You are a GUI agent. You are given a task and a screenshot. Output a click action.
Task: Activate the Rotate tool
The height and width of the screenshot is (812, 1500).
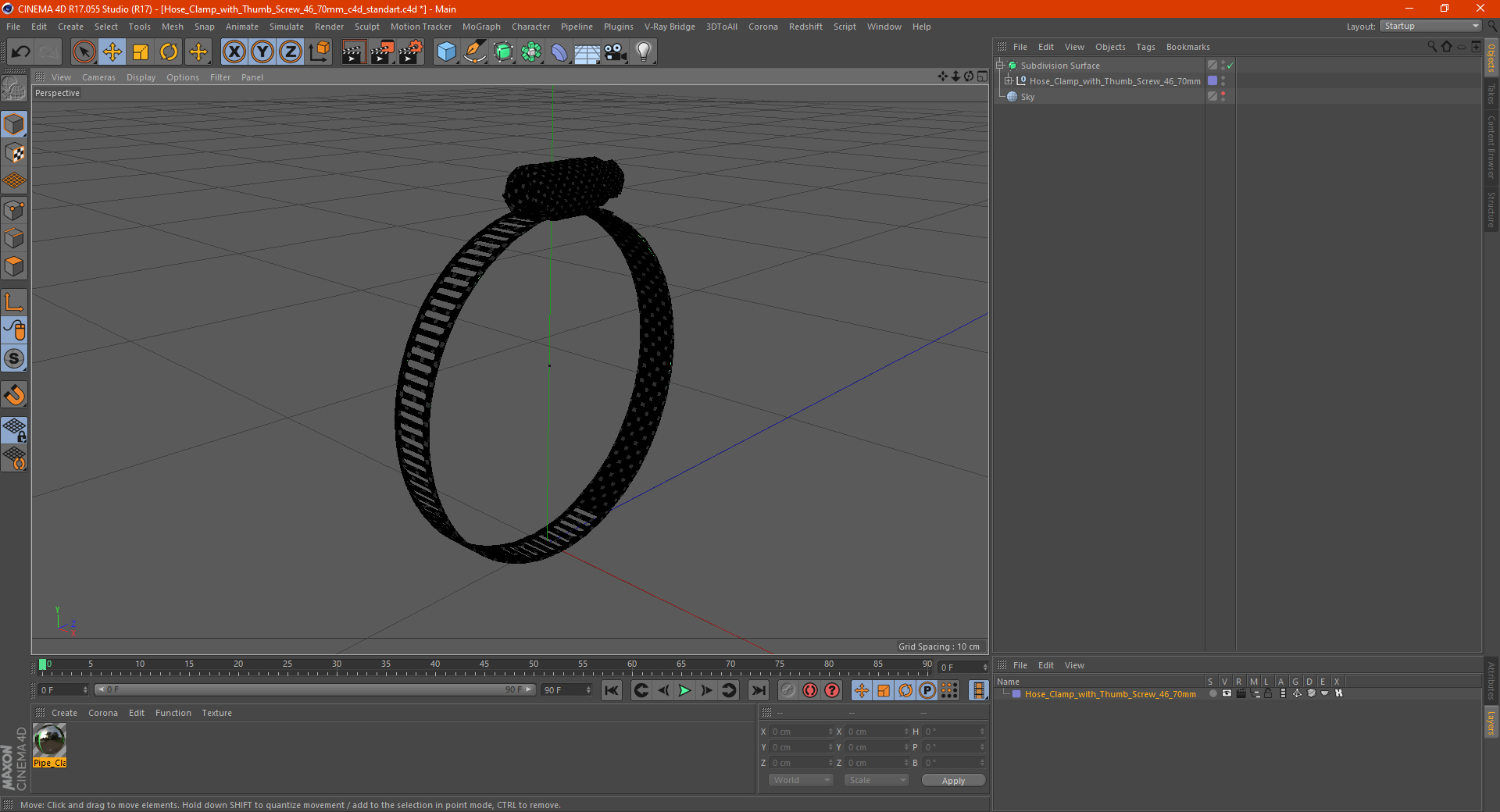(169, 52)
